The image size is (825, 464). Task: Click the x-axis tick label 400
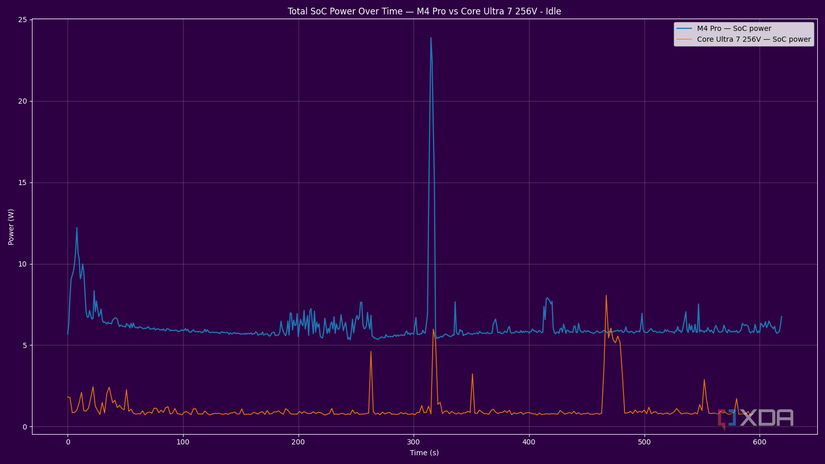click(529, 442)
